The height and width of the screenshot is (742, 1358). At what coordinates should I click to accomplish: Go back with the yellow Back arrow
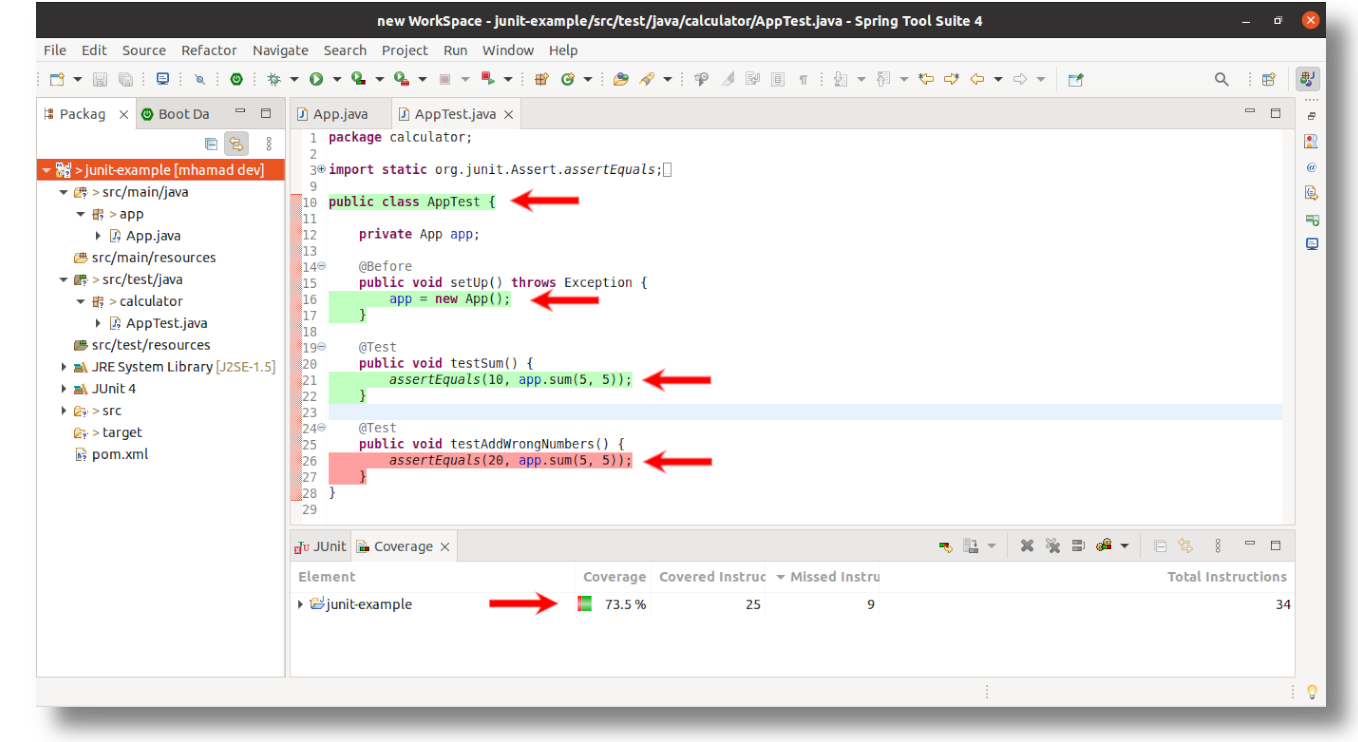(x=977, y=79)
